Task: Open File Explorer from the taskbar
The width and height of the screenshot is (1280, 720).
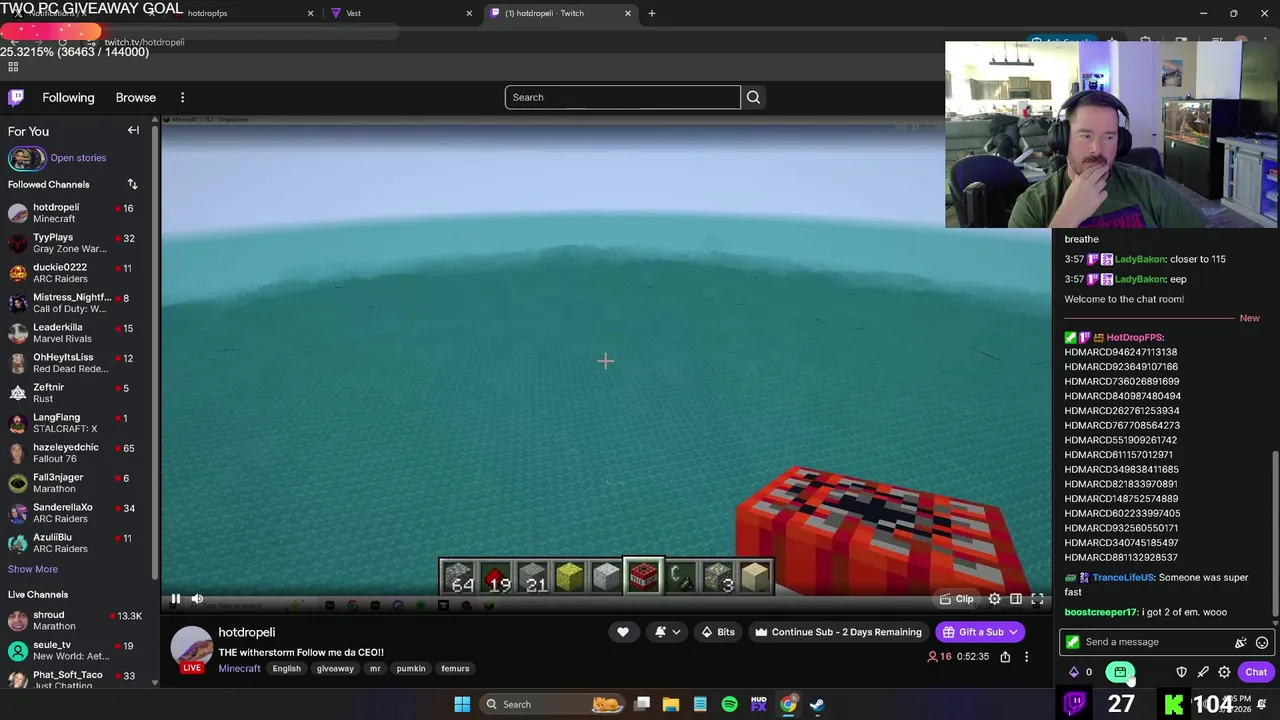Action: point(671,704)
